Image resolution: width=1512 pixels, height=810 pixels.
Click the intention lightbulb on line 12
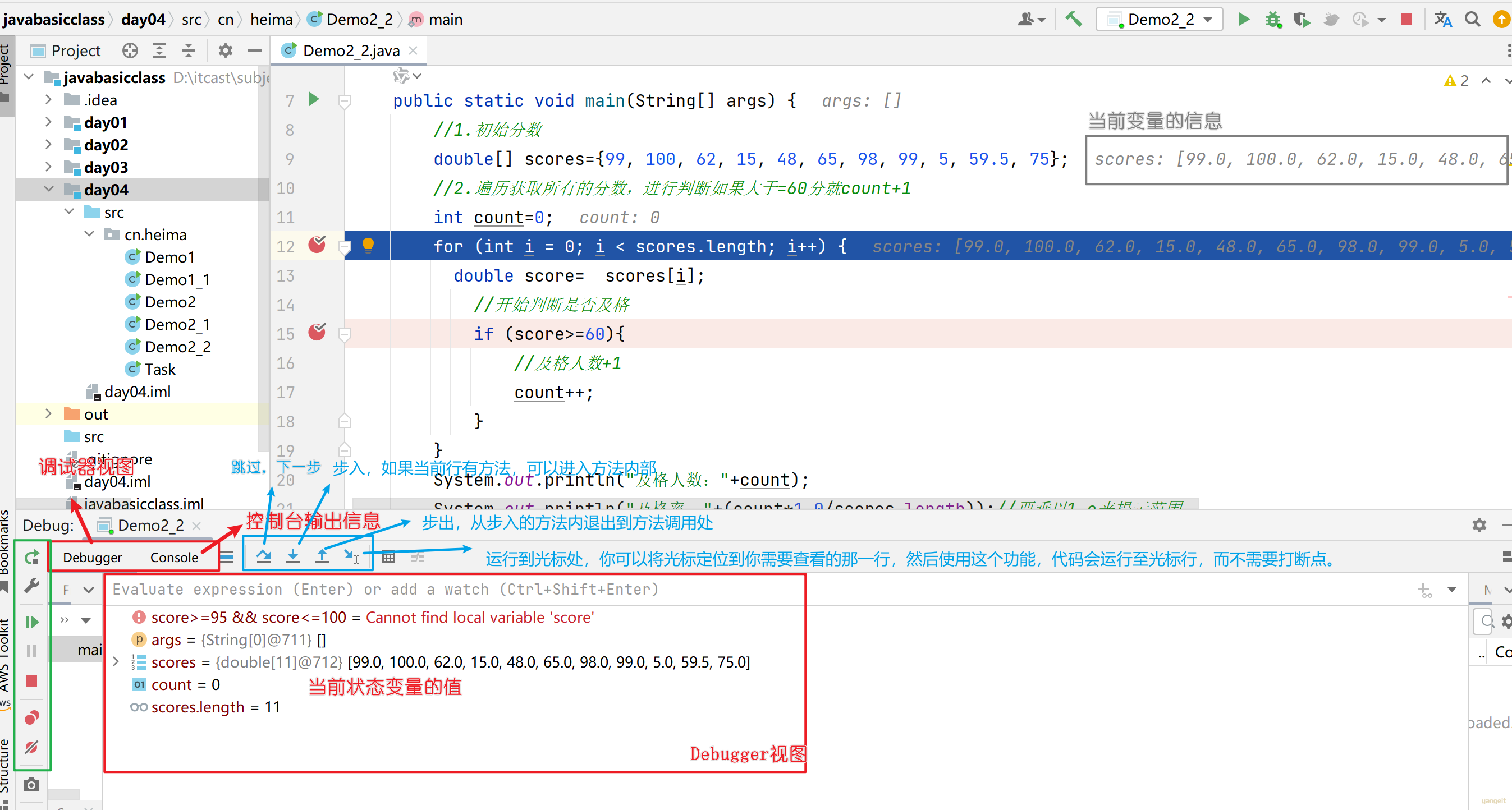(368, 245)
